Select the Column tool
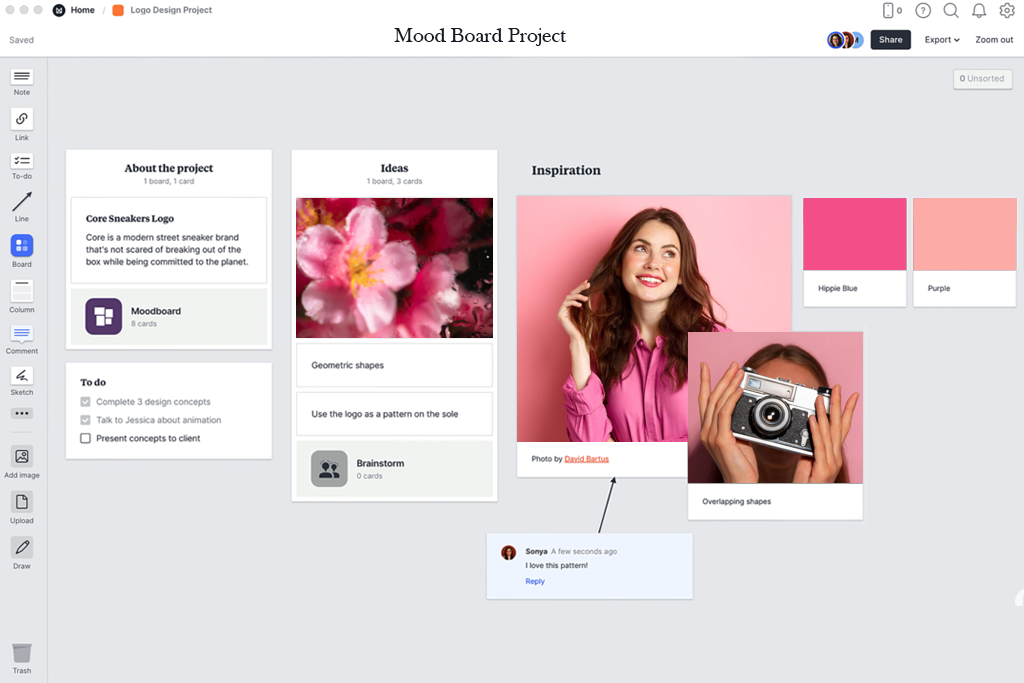Viewport: 1024px width, 683px height. (22, 291)
